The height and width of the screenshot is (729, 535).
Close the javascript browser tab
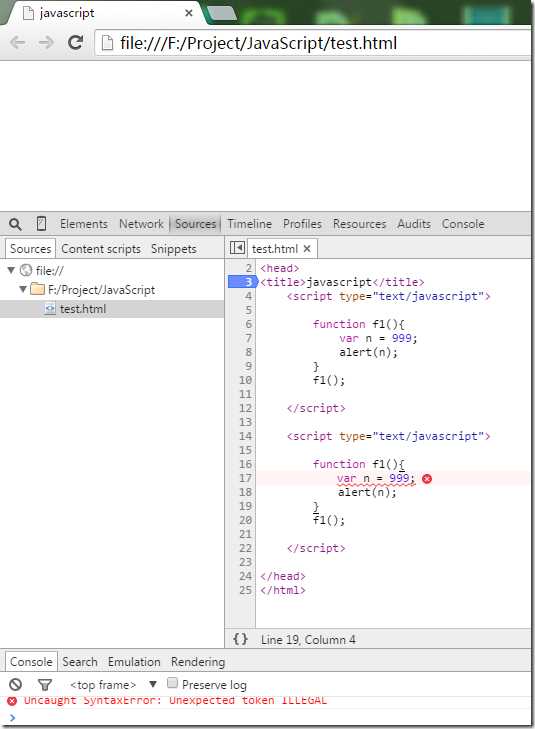point(189,13)
